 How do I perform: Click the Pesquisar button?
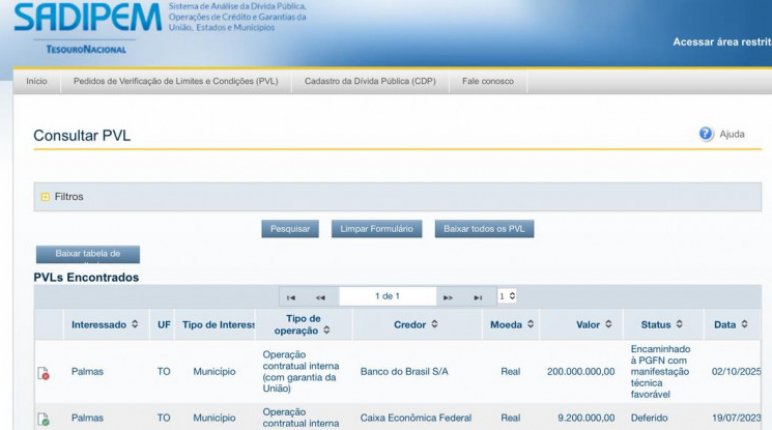click(290, 229)
